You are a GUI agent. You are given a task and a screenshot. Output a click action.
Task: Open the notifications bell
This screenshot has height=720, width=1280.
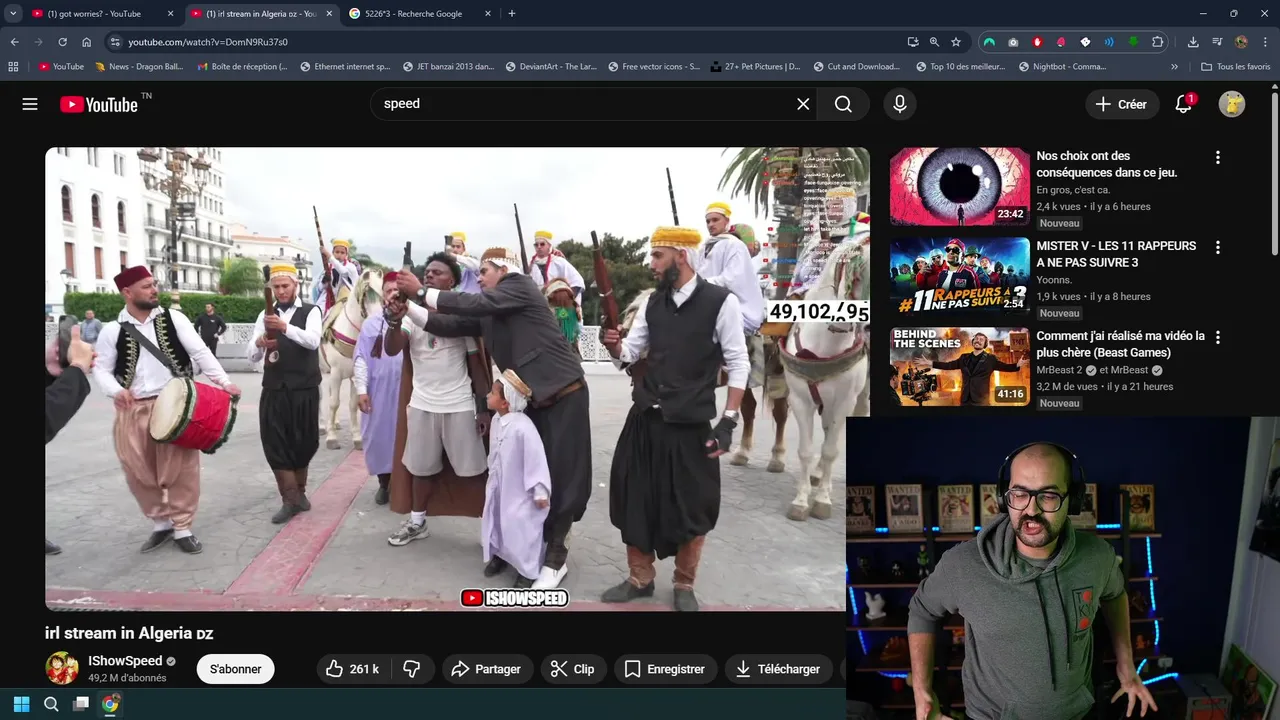pyautogui.click(x=1184, y=104)
